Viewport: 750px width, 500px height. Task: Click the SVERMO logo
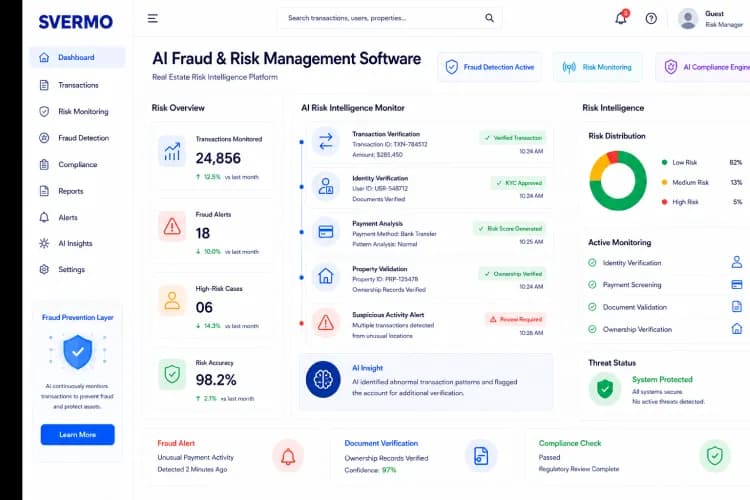[76, 22]
